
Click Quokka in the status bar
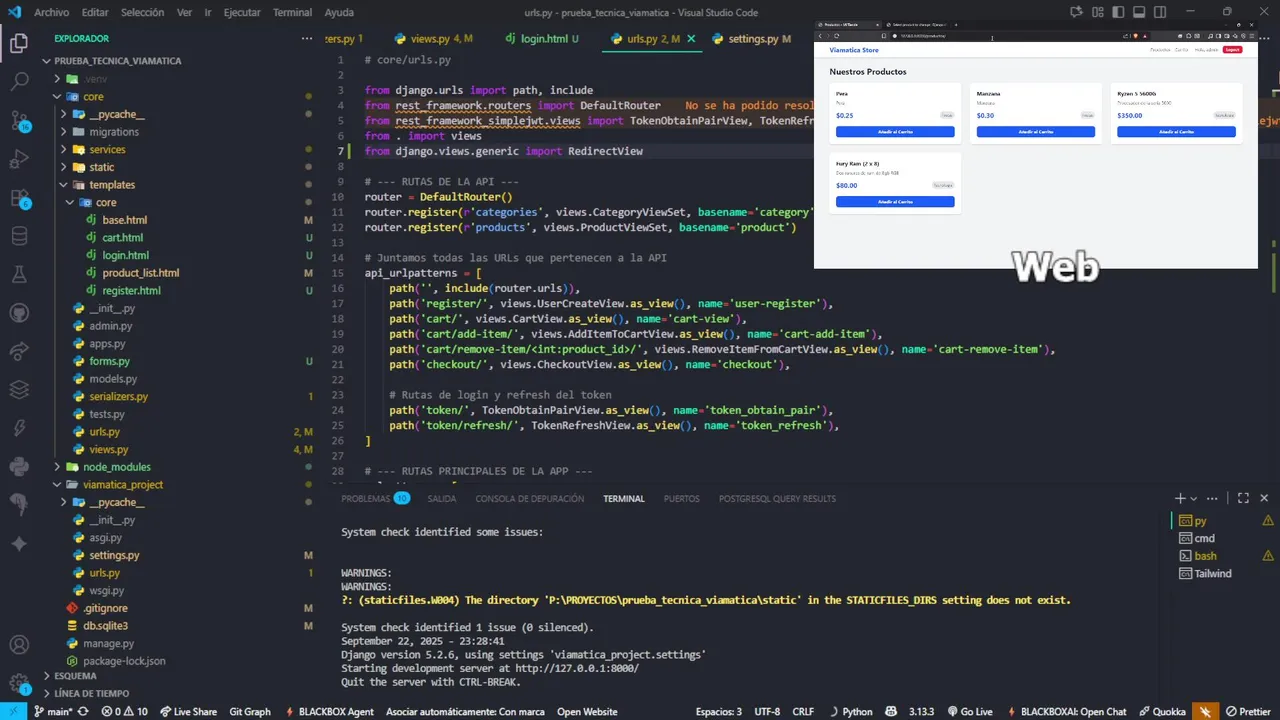[x=1161, y=711]
